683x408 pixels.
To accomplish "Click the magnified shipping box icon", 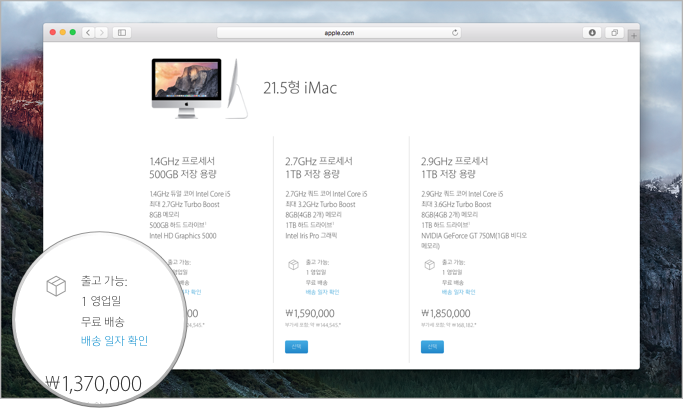I will pos(56,286).
